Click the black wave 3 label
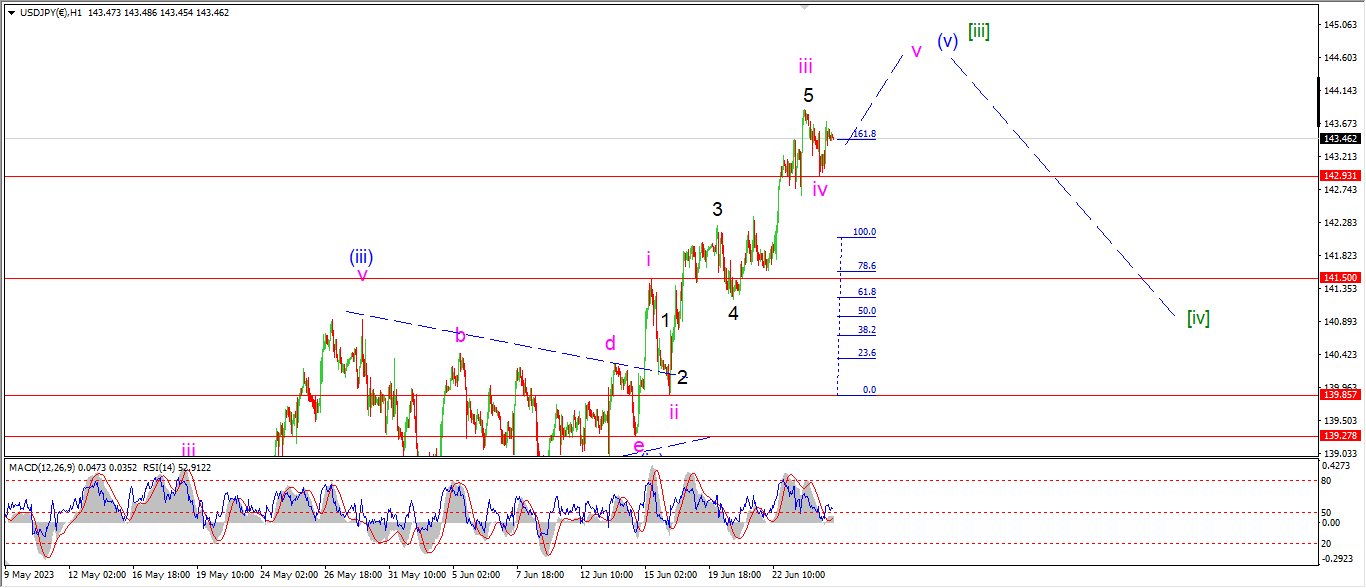1366x588 pixels. tap(717, 209)
